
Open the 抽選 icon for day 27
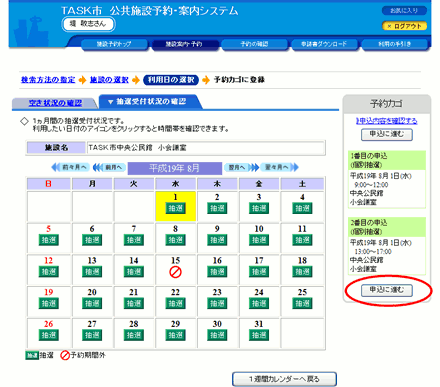pyautogui.click(x=92, y=335)
